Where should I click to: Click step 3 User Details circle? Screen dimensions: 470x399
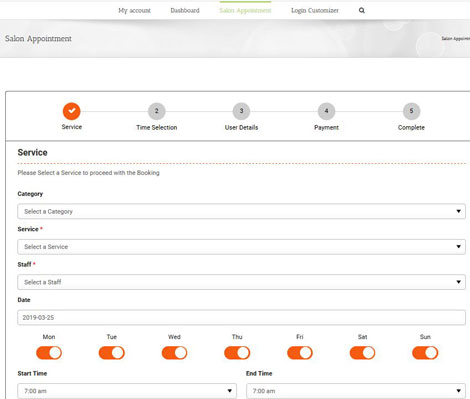[241, 111]
